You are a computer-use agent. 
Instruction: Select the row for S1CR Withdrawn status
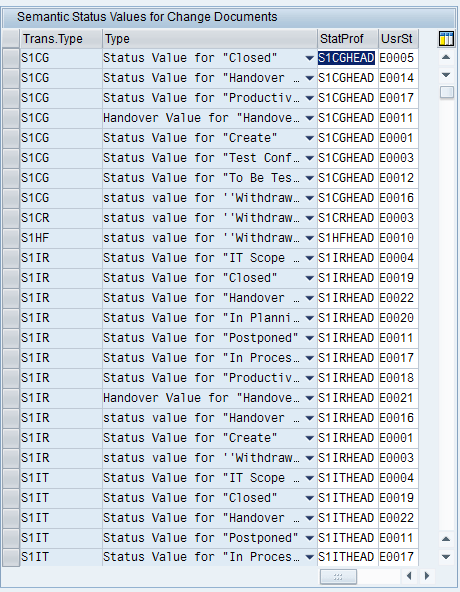click(11, 218)
